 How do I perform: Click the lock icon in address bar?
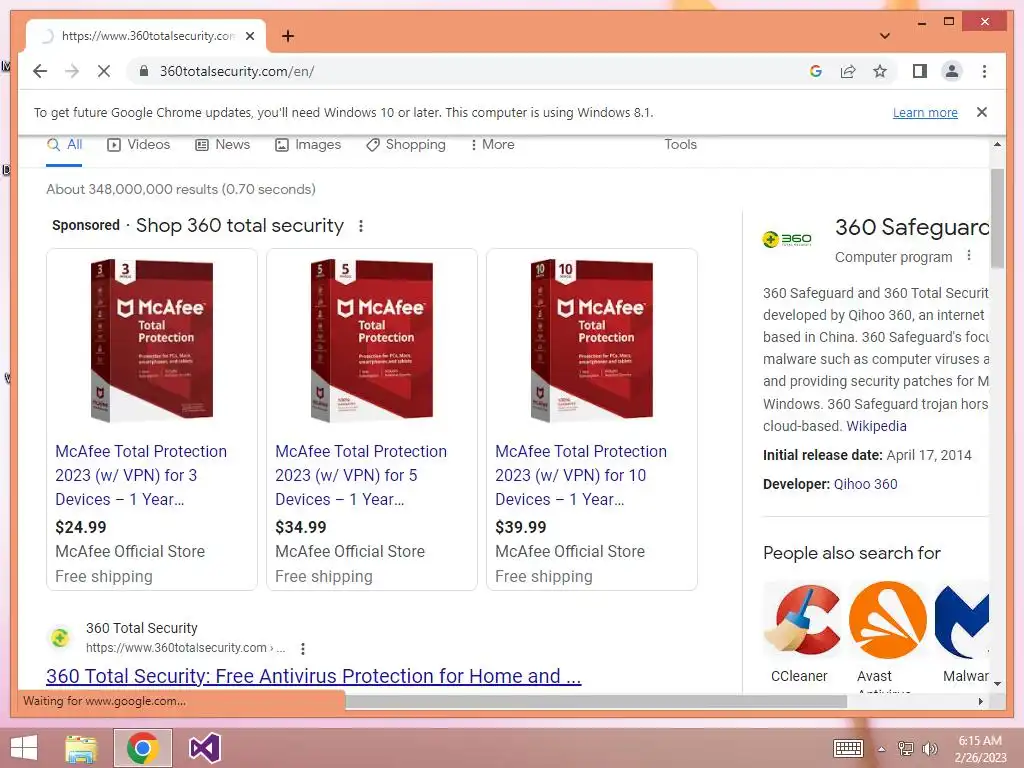144,71
